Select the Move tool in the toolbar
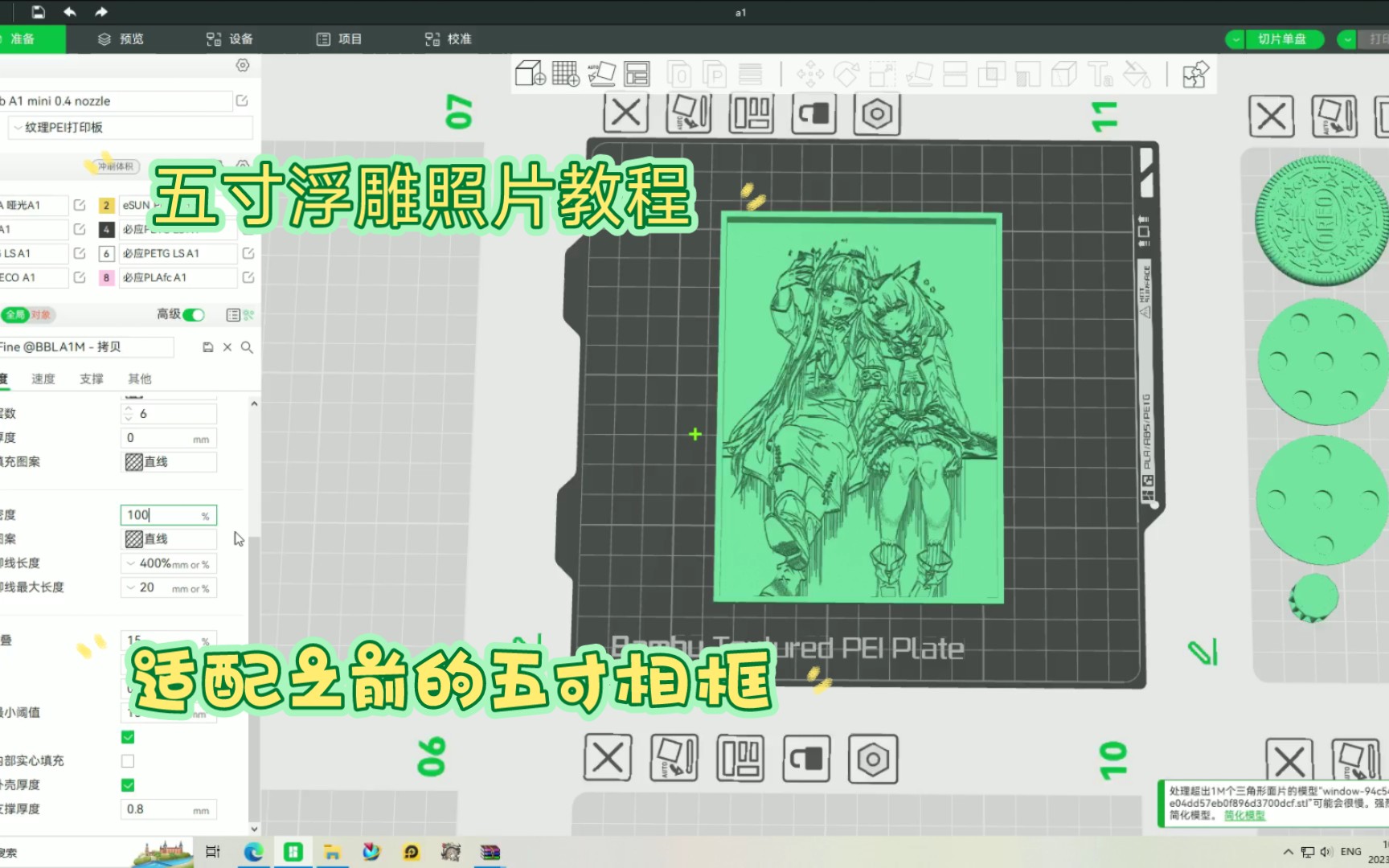 (810, 74)
